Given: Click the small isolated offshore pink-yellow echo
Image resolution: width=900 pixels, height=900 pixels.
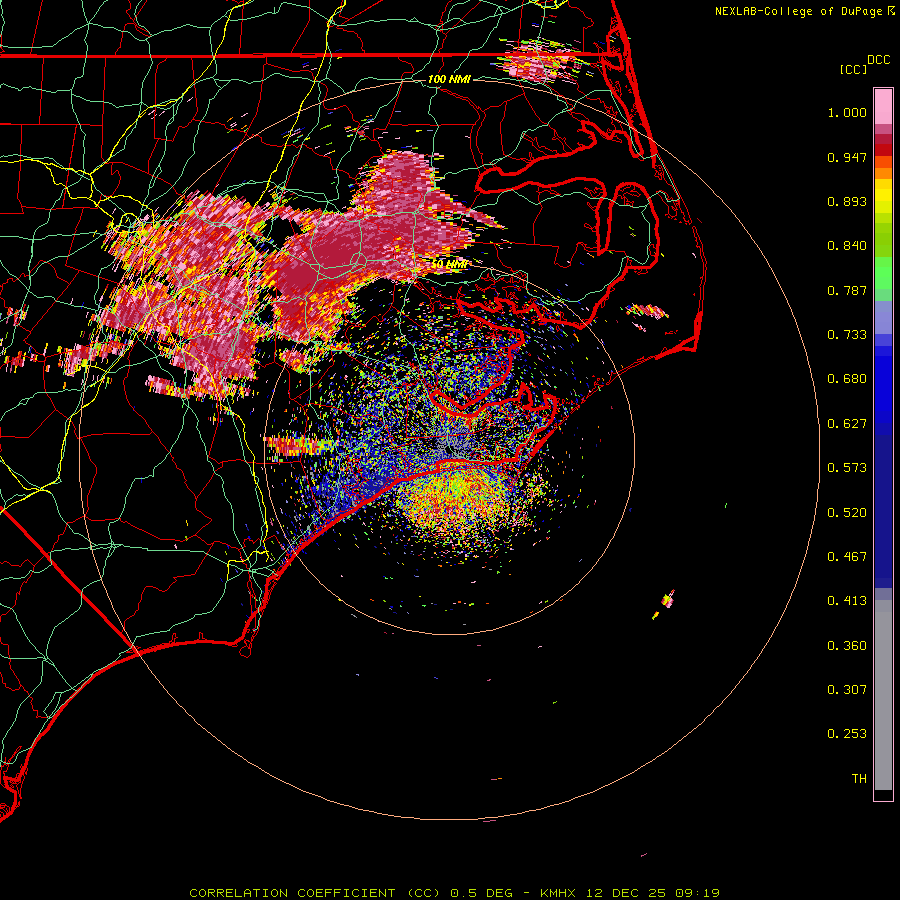Looking at the screenshot, I should pos(667,600).
